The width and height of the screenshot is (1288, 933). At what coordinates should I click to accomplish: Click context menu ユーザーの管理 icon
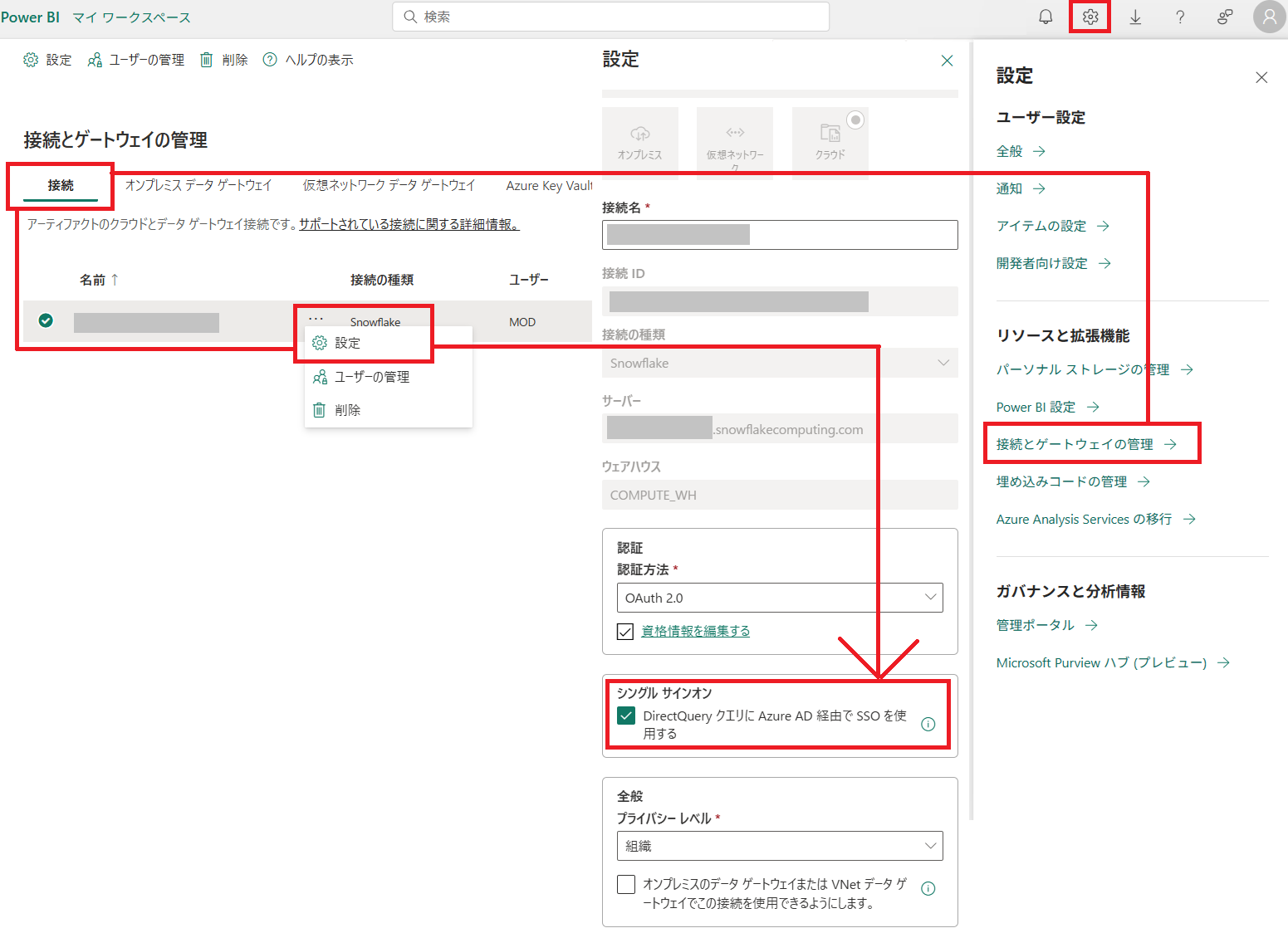tap(320, 377)
